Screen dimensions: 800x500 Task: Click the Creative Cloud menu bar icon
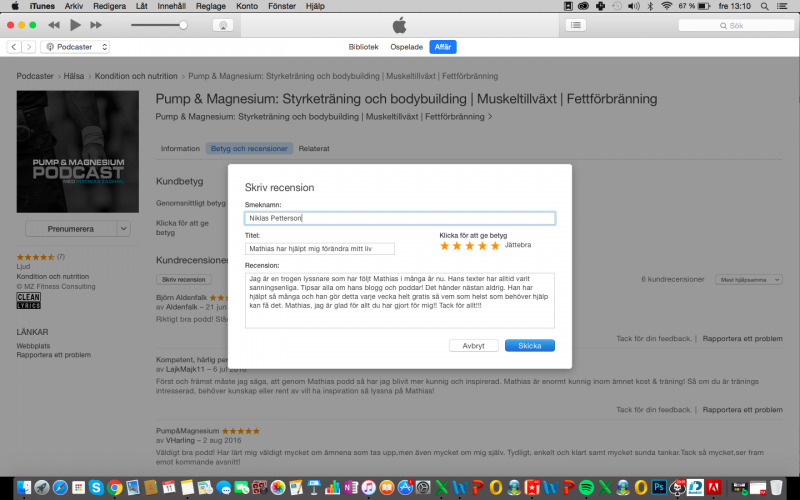(x=583, y=6)
